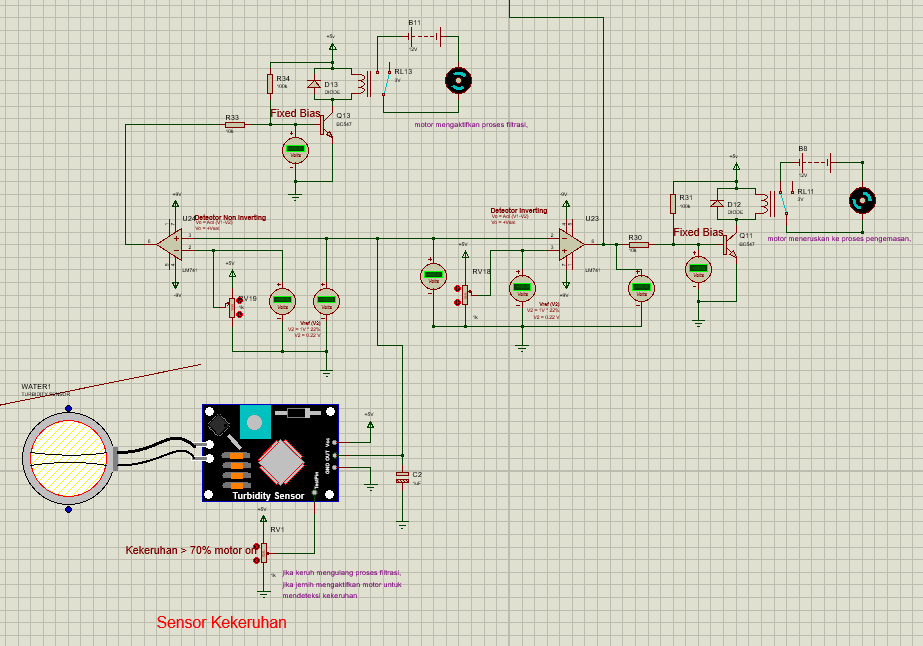923x646 pixels.
Task: Select the 'Detector Inverting' label
Action: tap(519, 210)
